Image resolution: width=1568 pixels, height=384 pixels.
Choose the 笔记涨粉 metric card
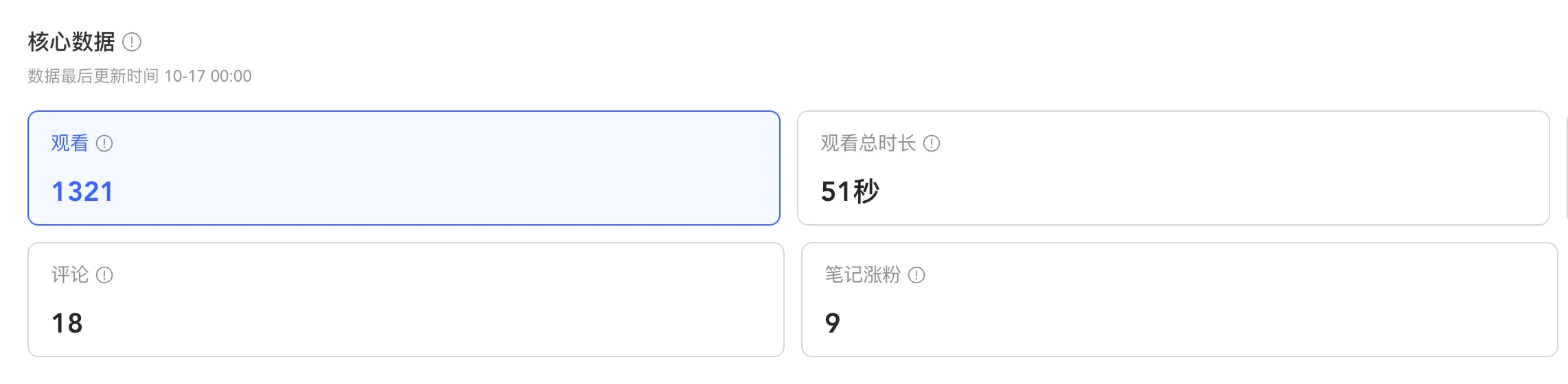(1179, 300)
